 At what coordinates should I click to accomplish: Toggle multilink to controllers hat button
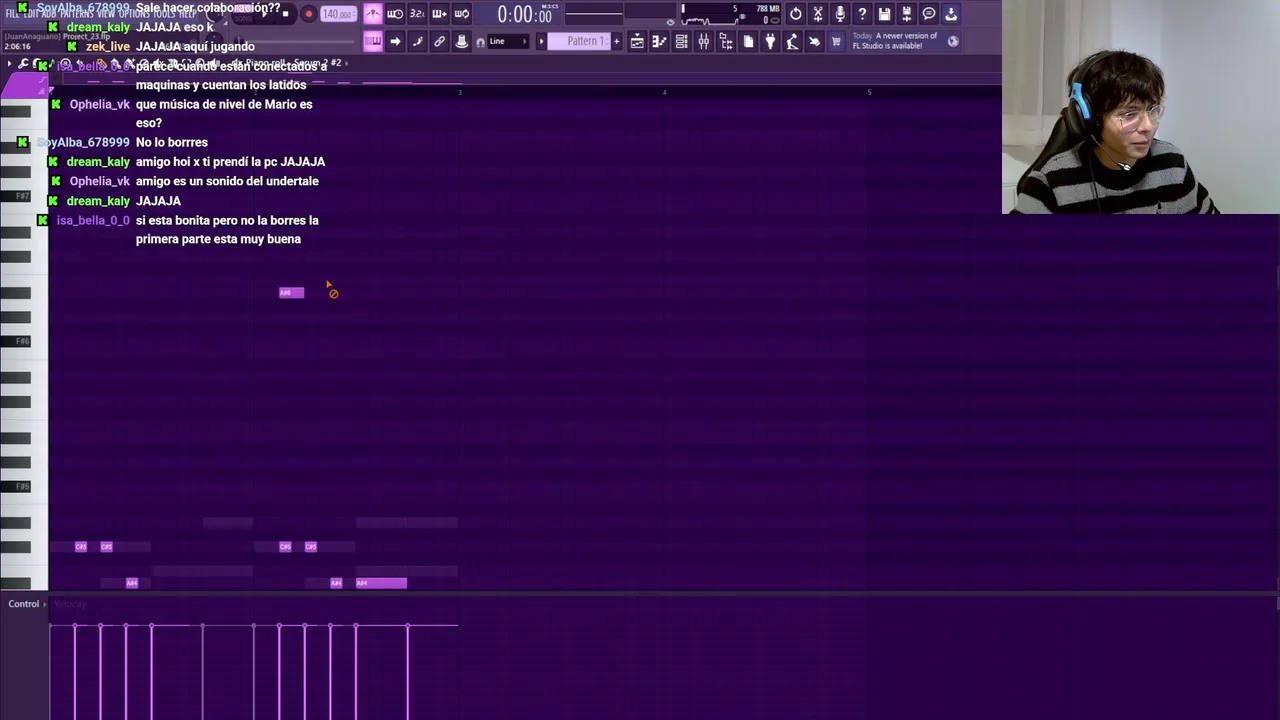pos(461,41)
